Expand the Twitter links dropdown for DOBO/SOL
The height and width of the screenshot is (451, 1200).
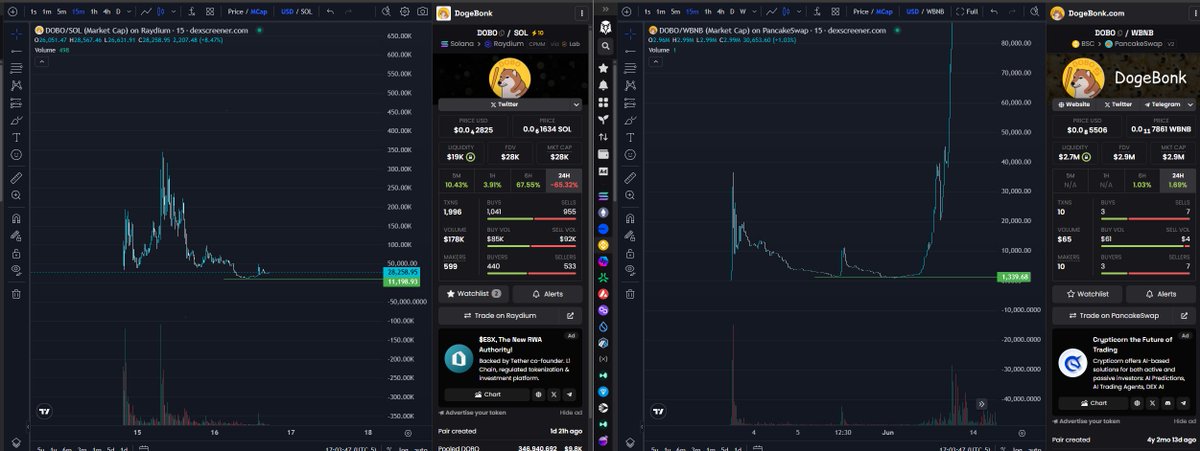tap(577, 104)
